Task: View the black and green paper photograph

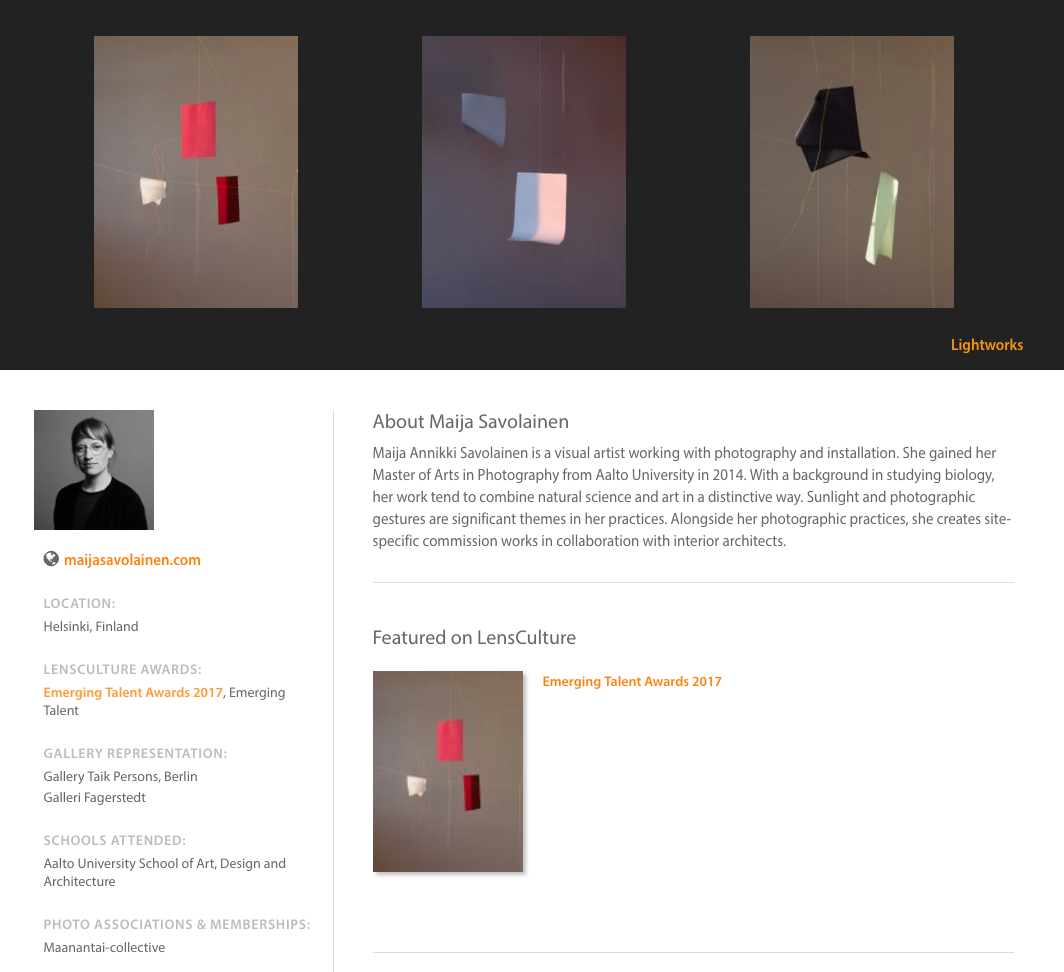Action: pyautogui.click(x=852, y=172)
